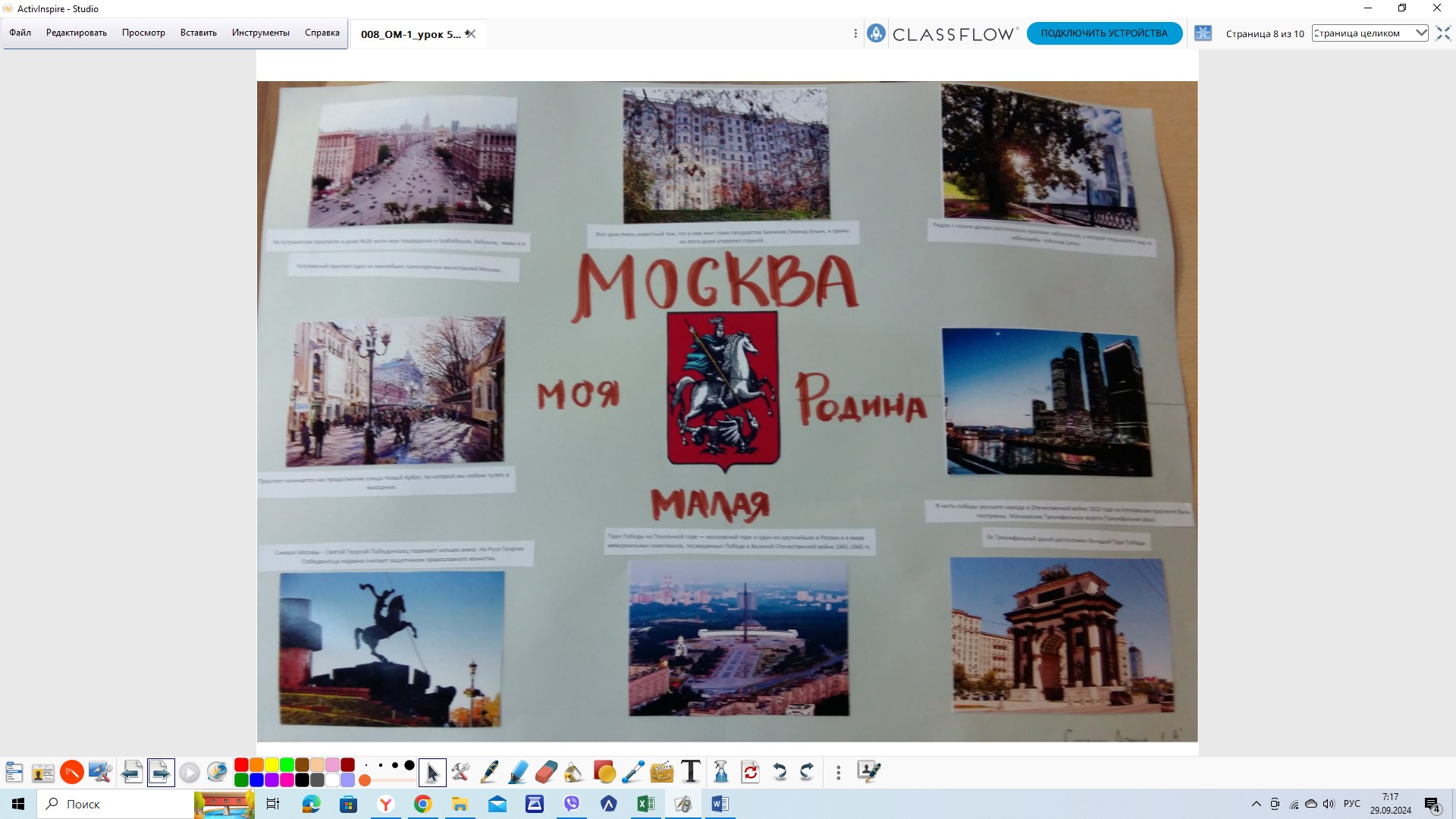Click the taskbar Поиск search box
This screenshot has width=1456, height=819.
pos(114,804)
